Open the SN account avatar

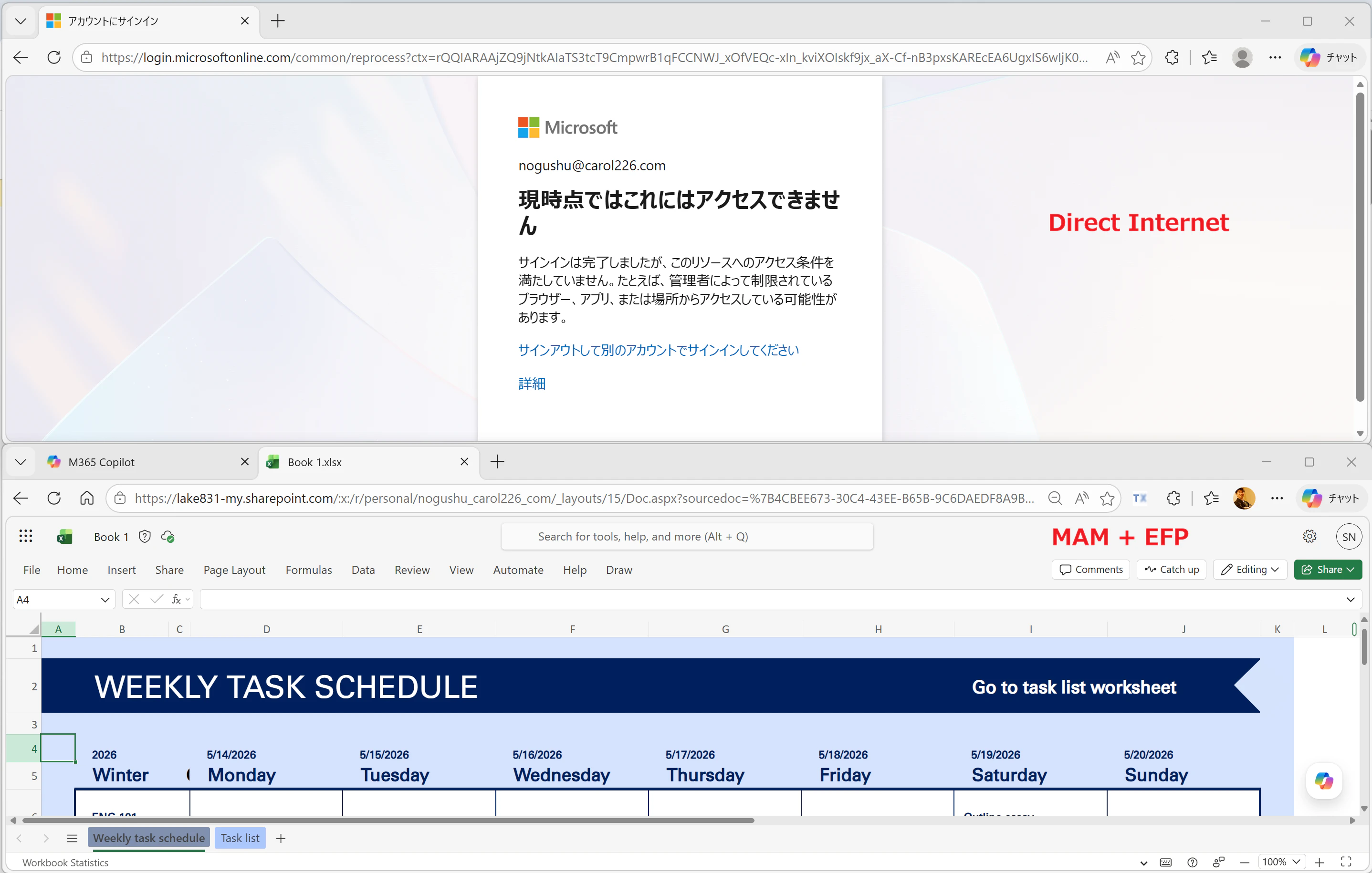(x=1348, y=537)
